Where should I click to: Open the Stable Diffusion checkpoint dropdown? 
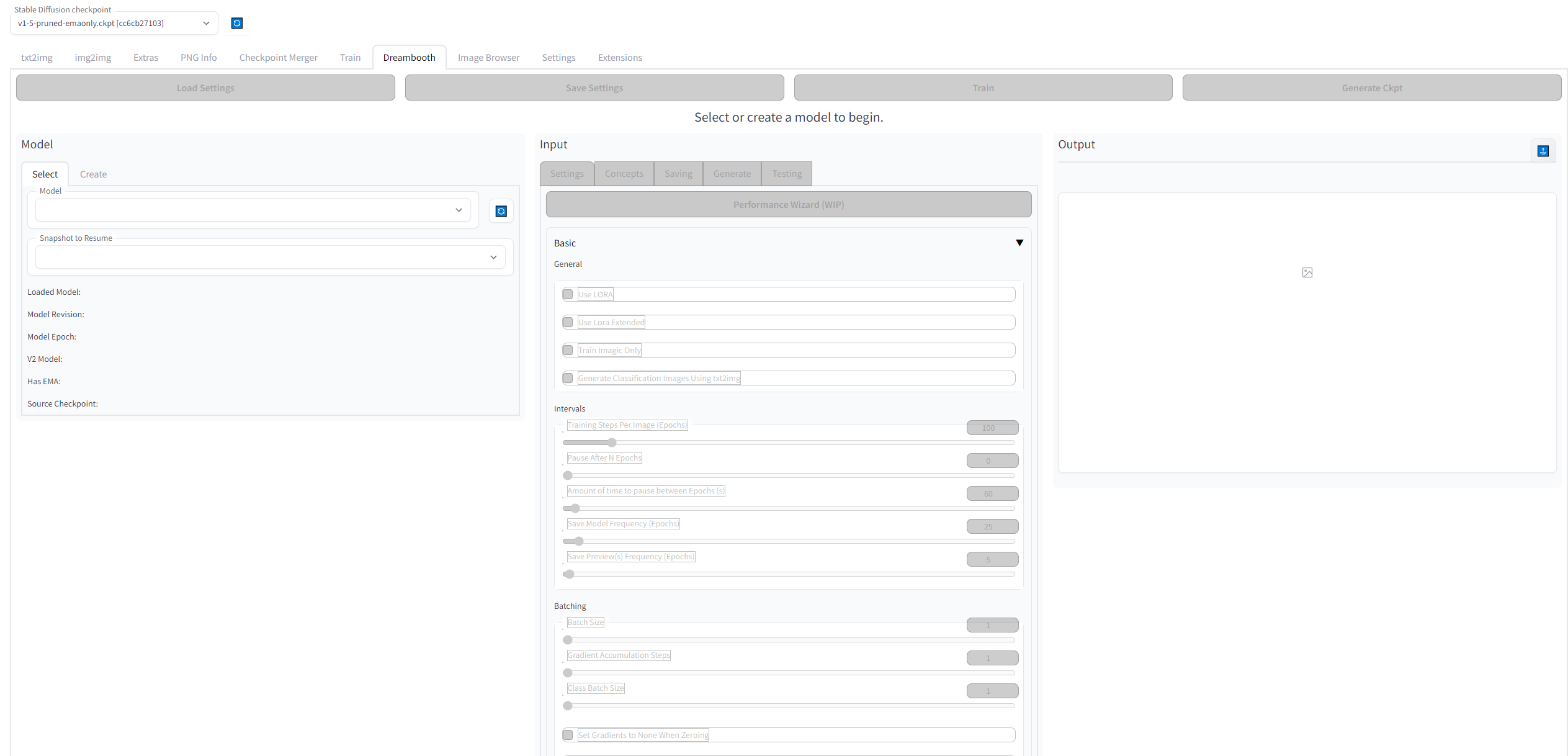pos(114,23)
